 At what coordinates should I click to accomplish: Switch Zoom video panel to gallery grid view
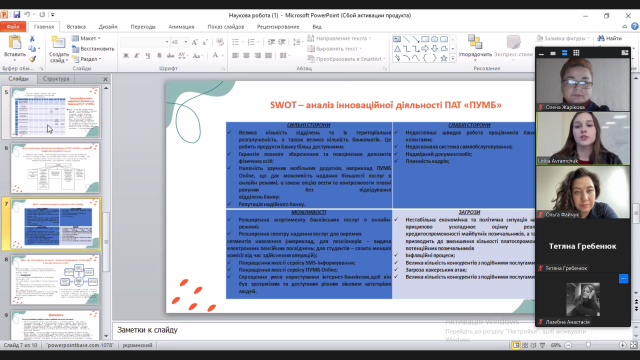click(x=576, y=53)
